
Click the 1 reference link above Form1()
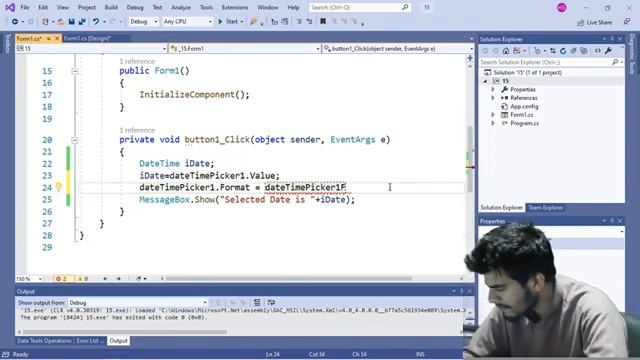coord(137,61)
